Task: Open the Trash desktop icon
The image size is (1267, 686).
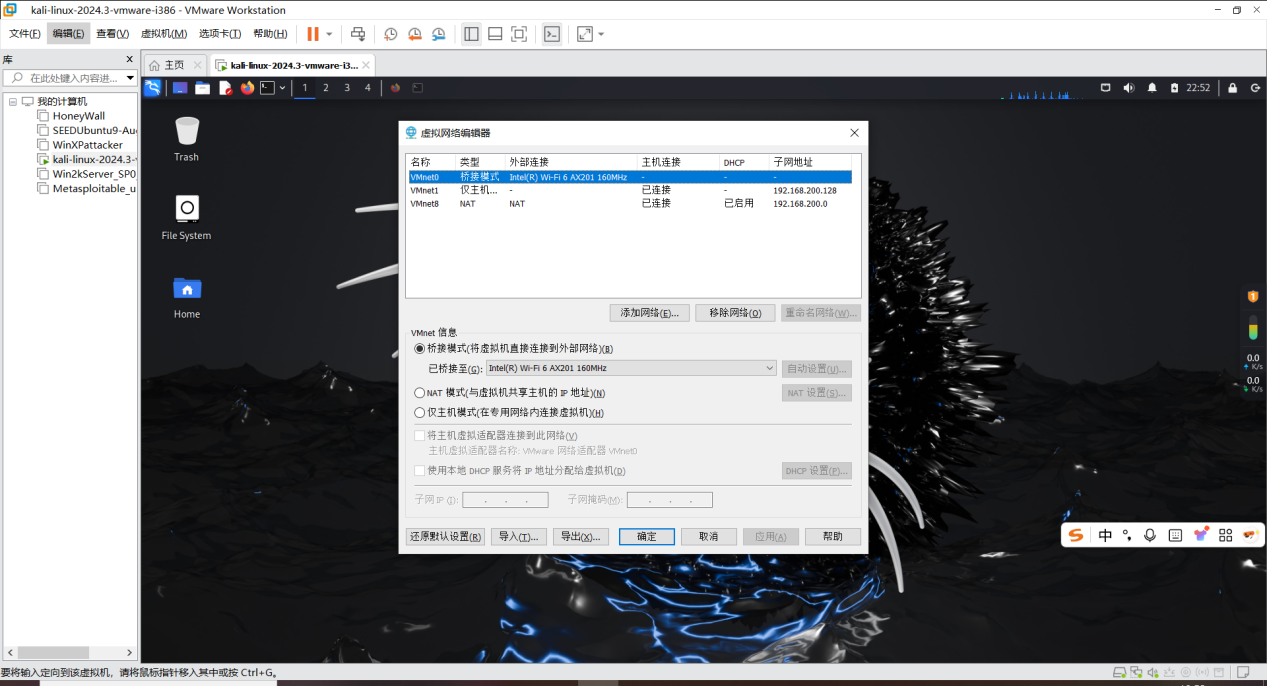Action: [x=186, y=139]
